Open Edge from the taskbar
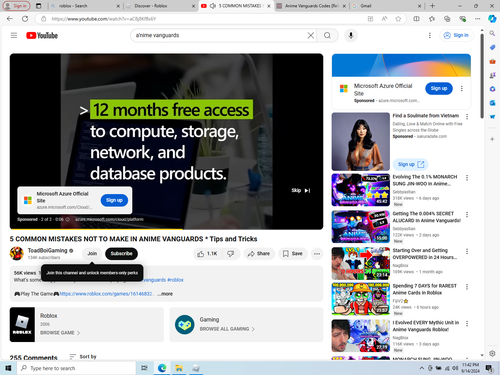The image size is (500, 375). point(162,368)
